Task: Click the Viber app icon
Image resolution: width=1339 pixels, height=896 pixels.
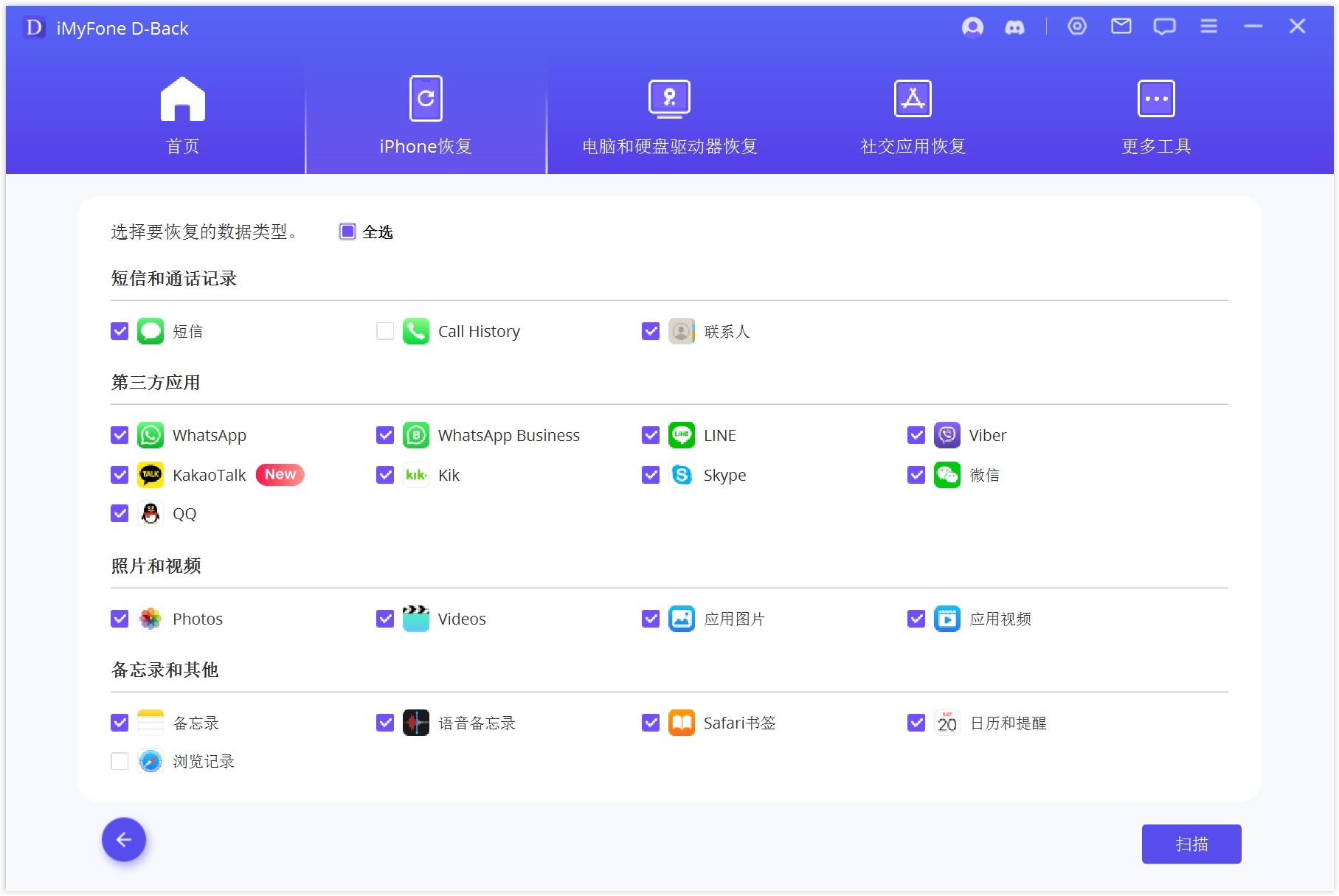Action: click(947, 435)
